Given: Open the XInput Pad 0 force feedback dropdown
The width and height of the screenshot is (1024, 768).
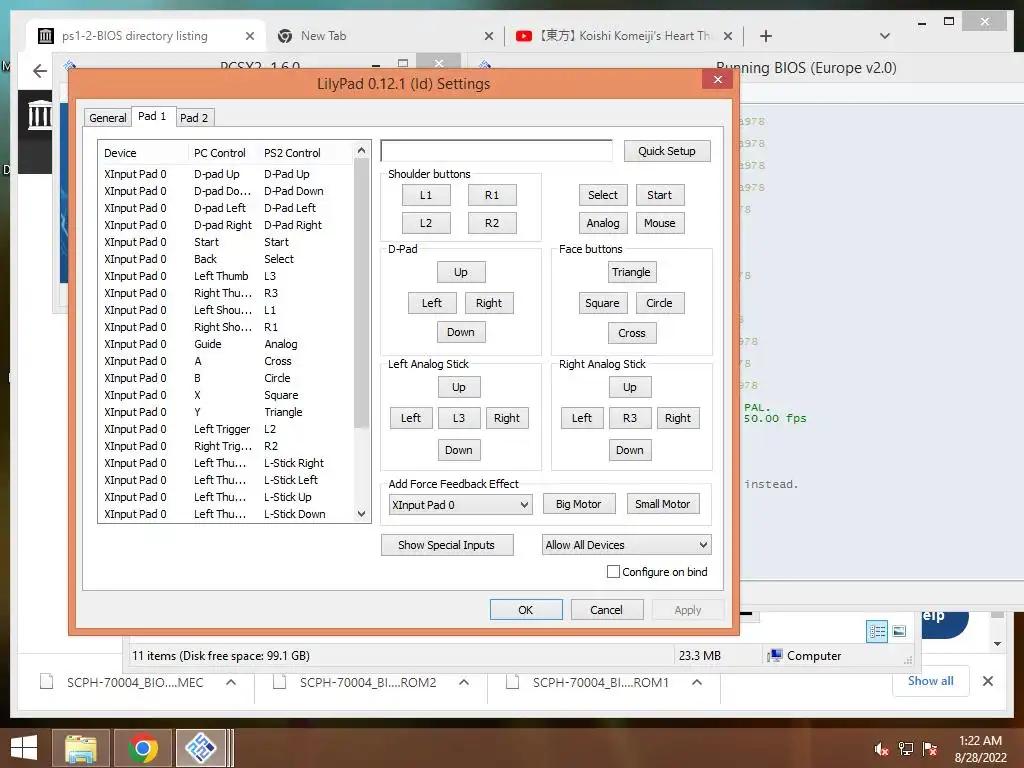Looking at the screenshot, I should point(460,505).
